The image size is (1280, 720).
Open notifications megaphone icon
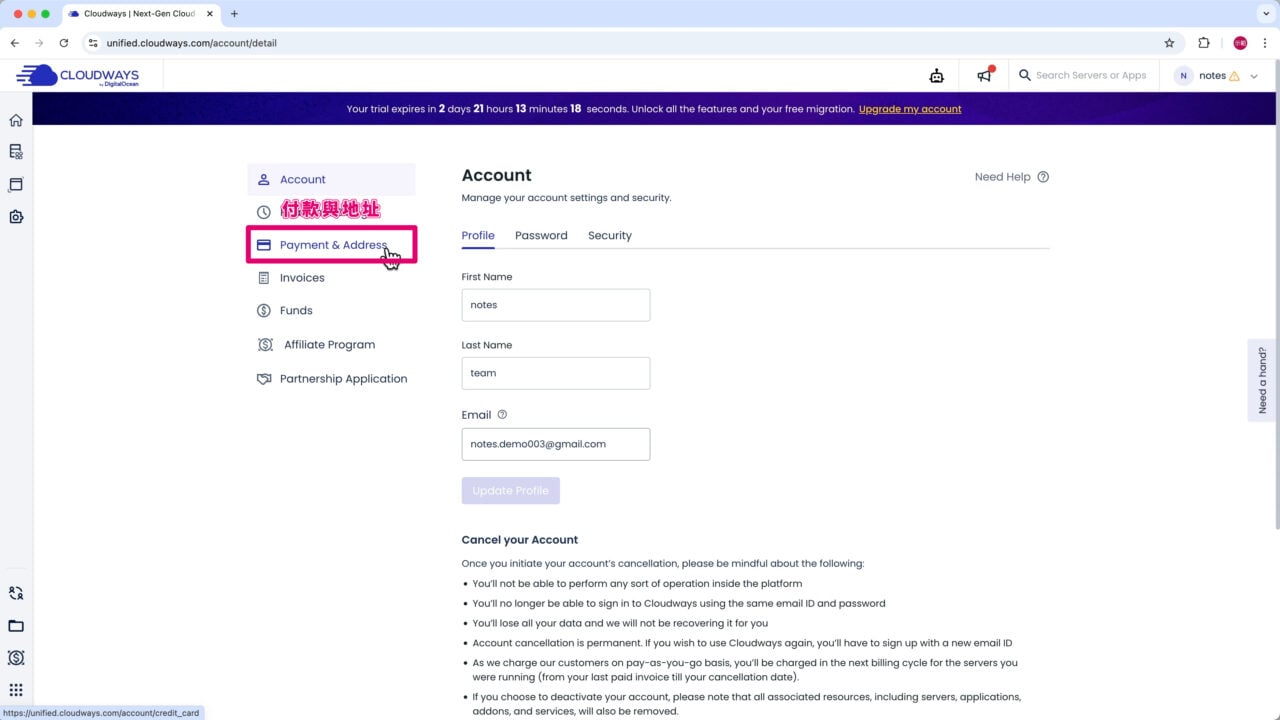tap(985, 76)
